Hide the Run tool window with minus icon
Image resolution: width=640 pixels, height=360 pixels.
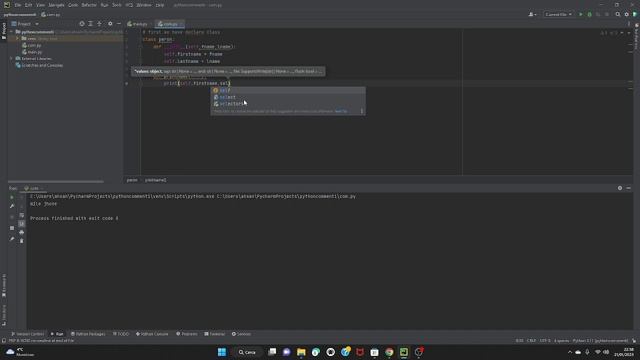629,188
